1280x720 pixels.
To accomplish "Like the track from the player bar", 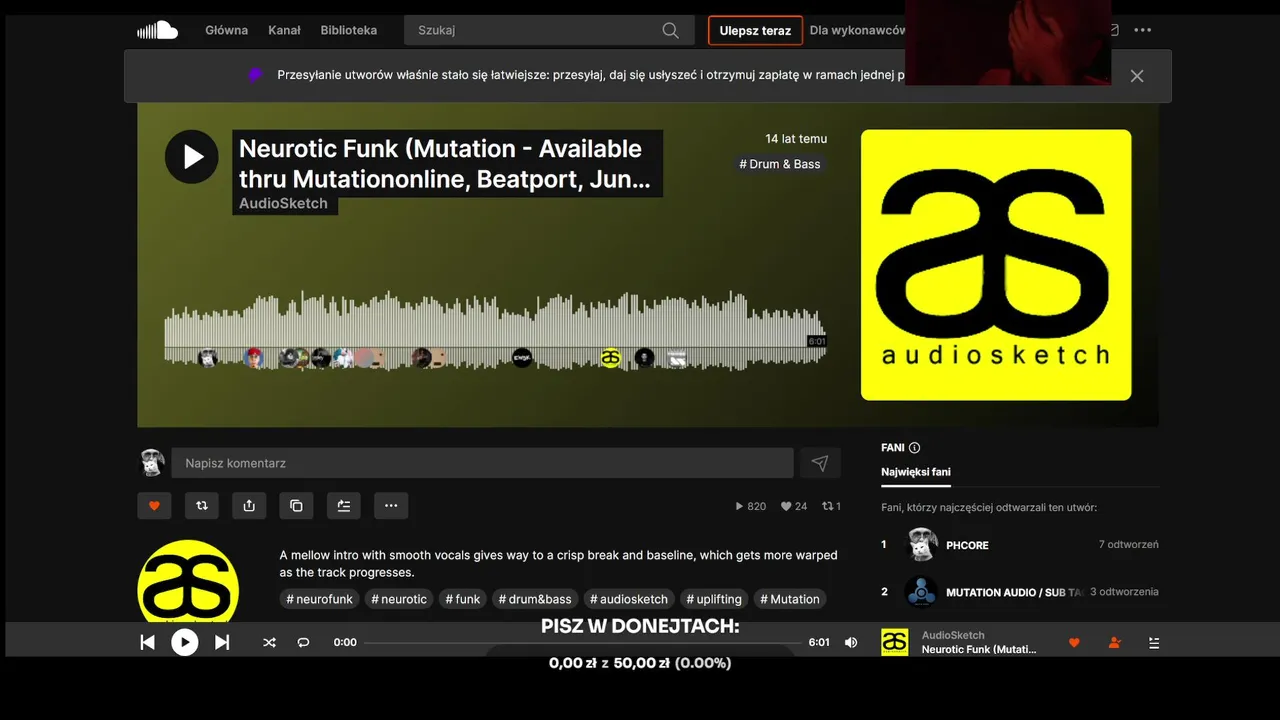I will click(x=1074, y=642).
